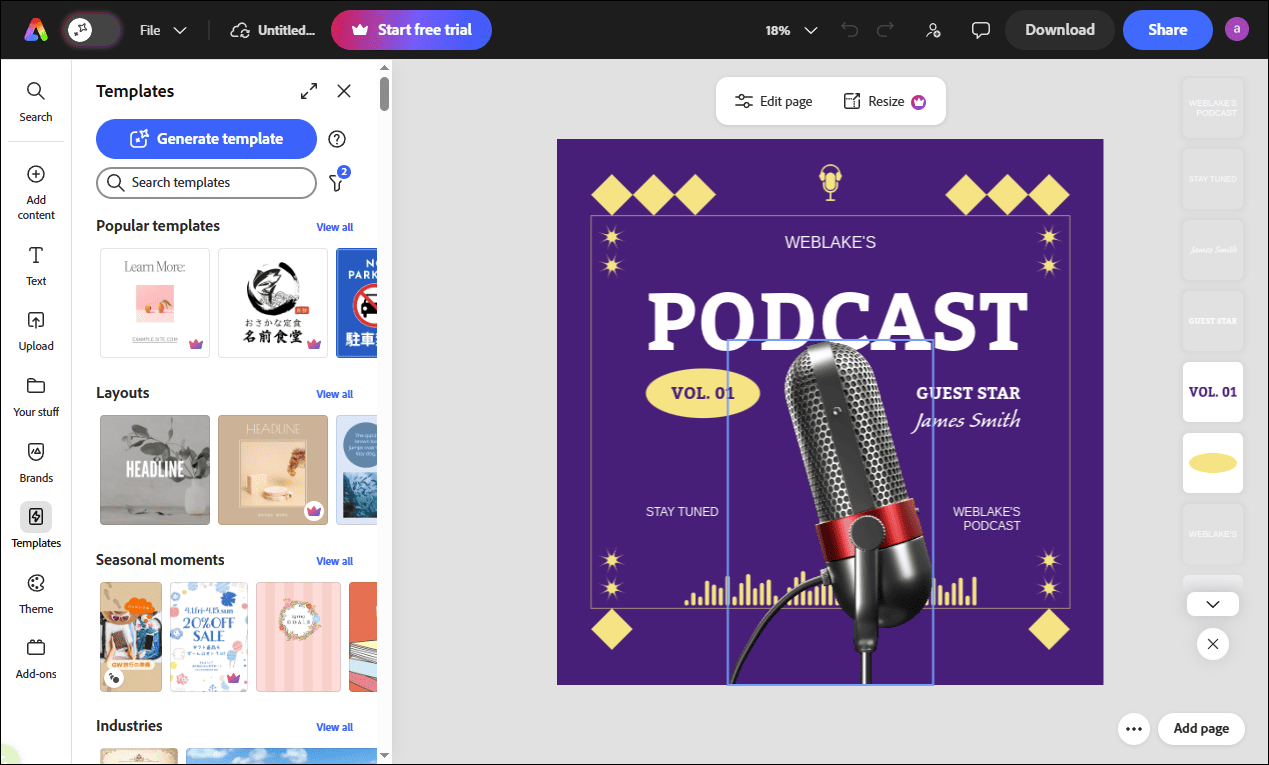Open the Edit page tab
This screenshot has height=765, width=1269.
773,101
